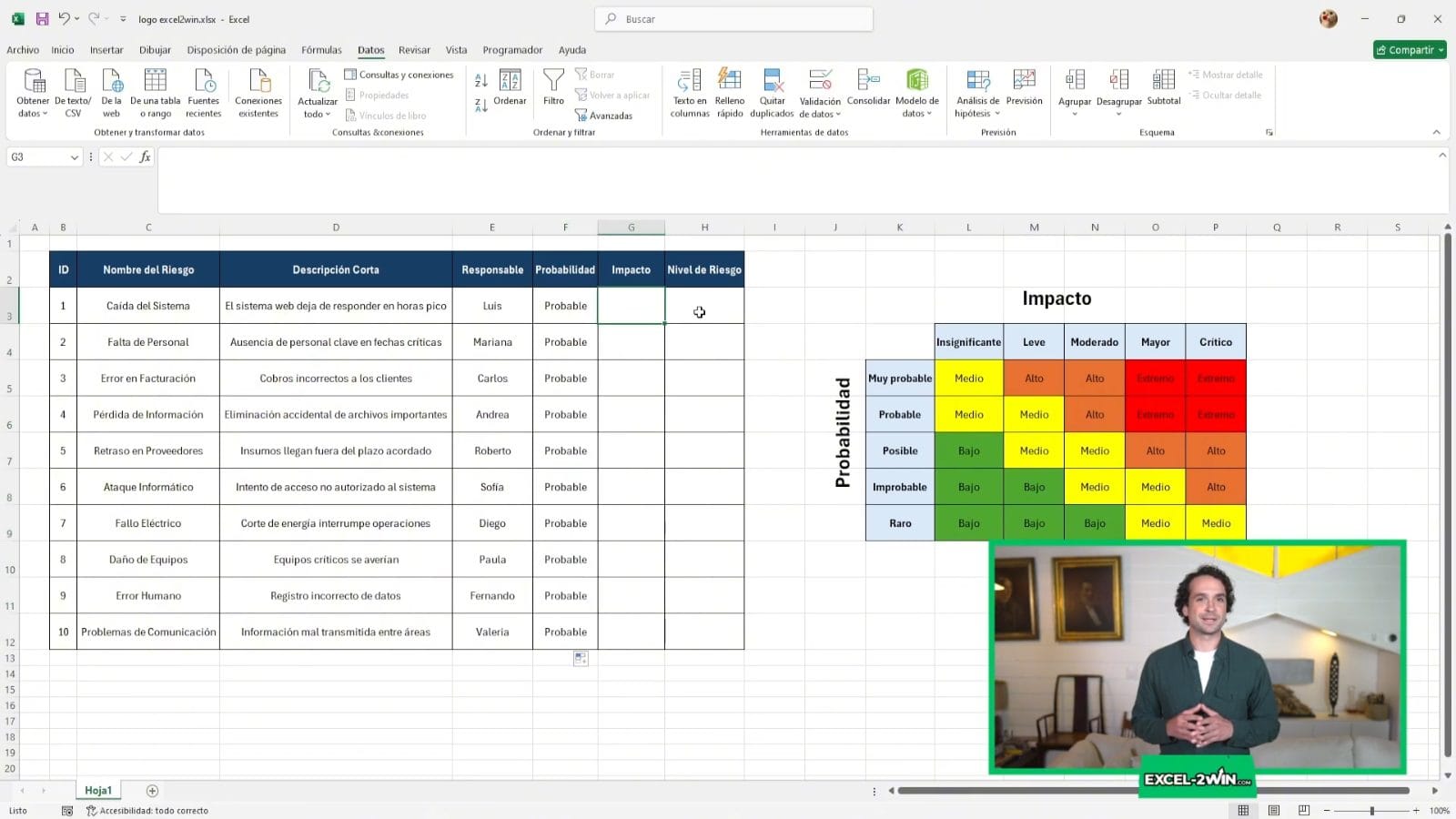Click Actualizar todo icon

318,81
